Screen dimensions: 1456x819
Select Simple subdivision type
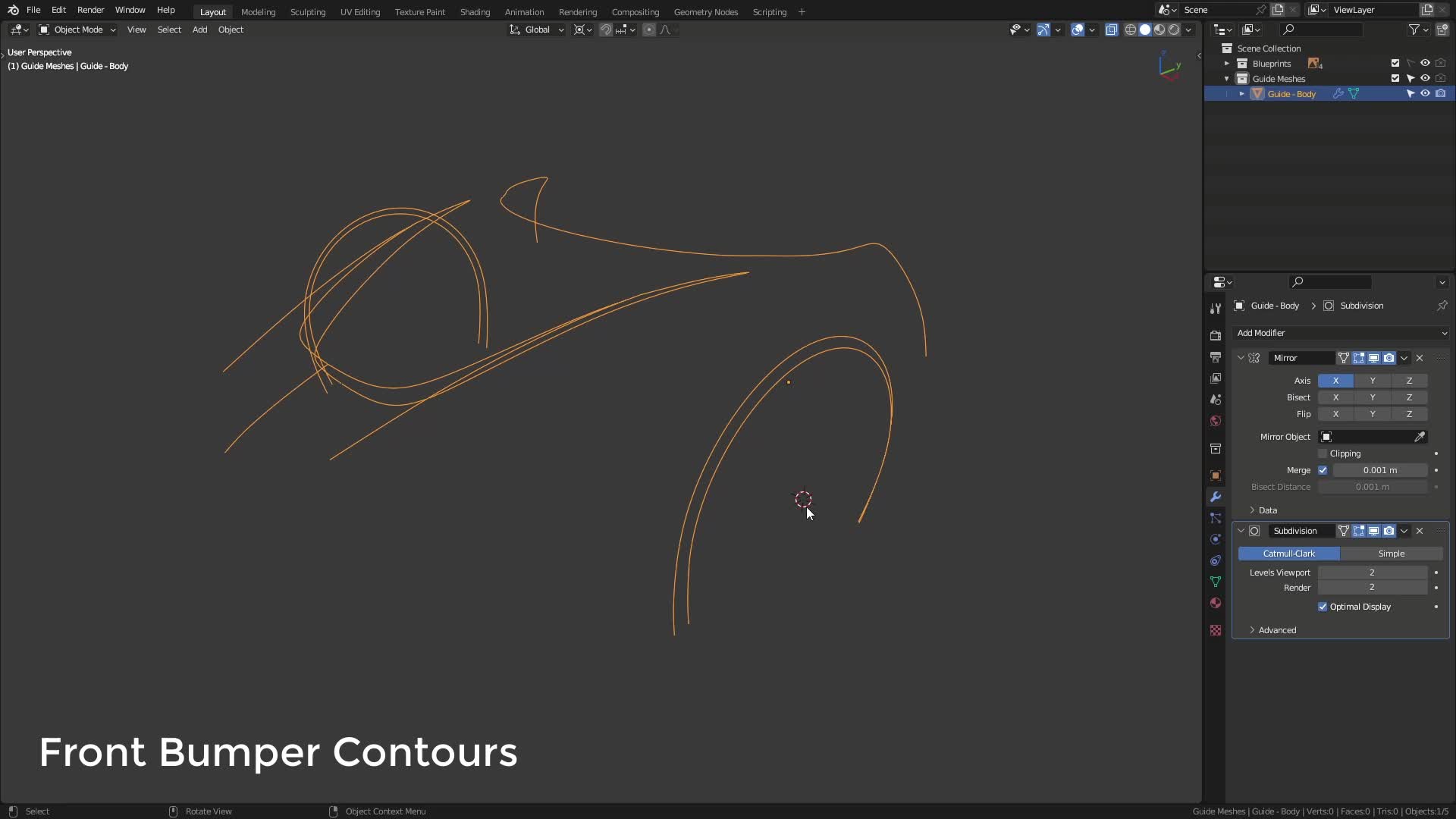[1392, 554]
